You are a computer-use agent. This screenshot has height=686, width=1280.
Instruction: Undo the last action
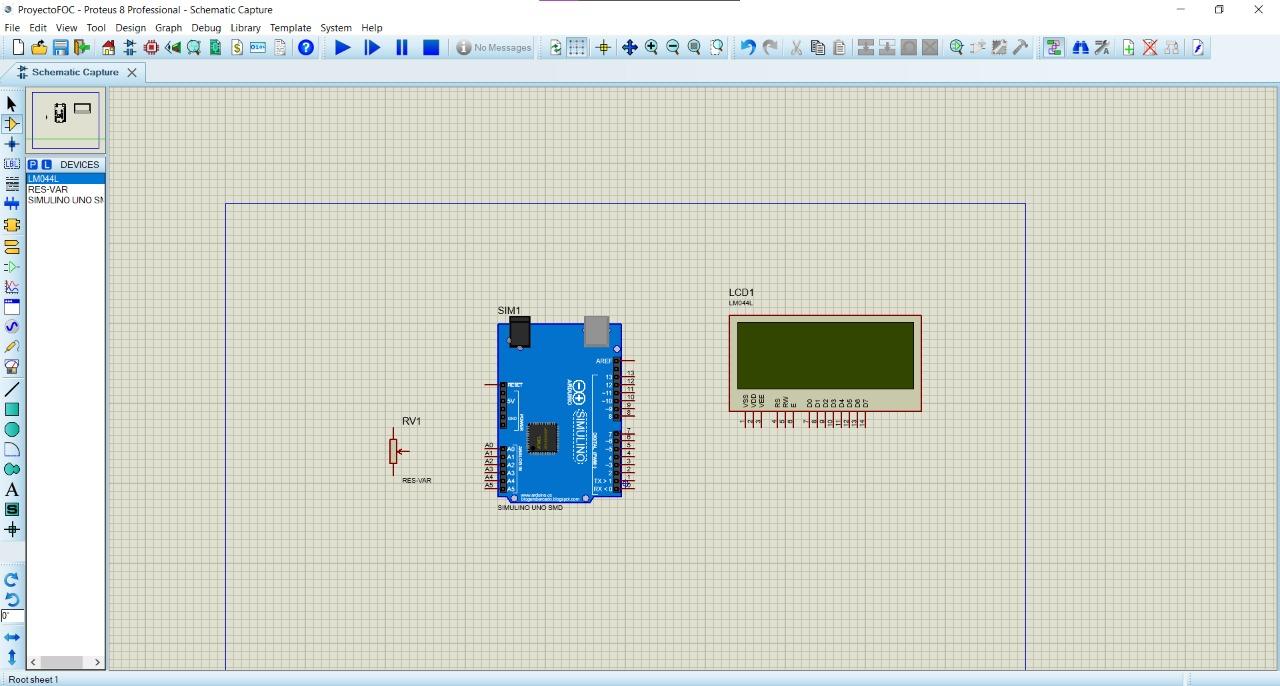pyautogui.click(x=747, y=47)
